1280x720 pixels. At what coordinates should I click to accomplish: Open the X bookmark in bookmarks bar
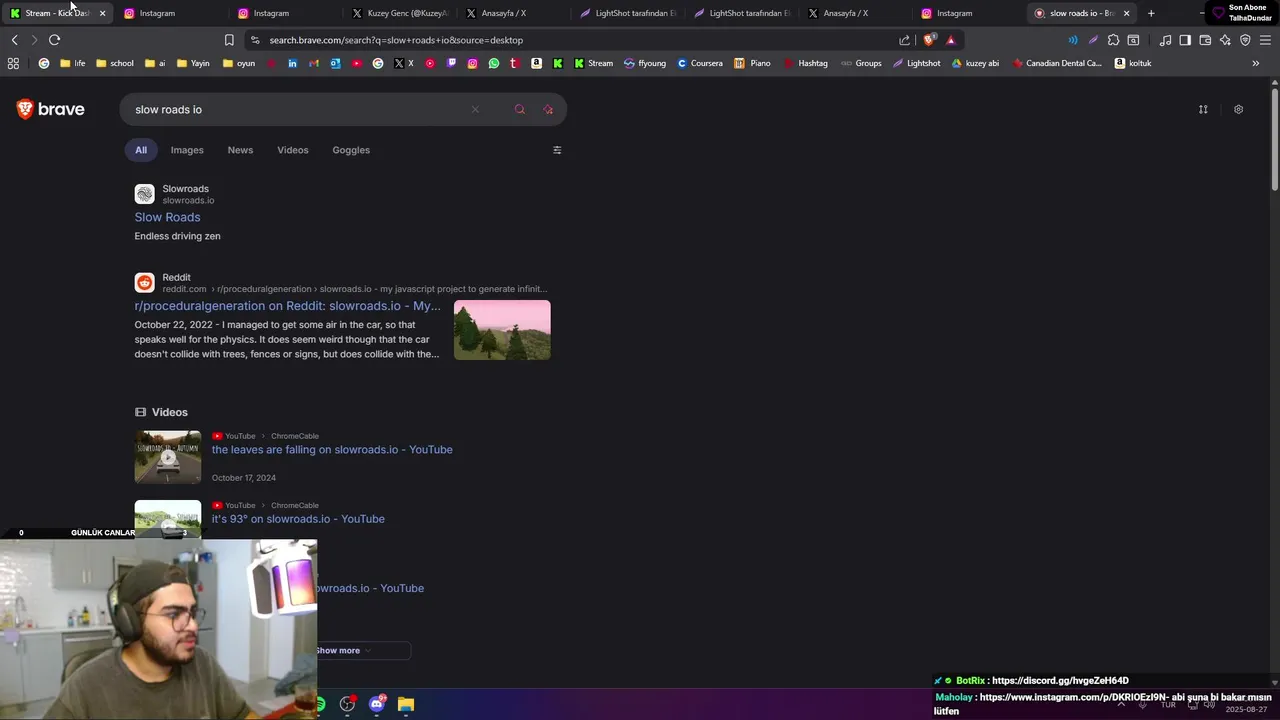[x=404, y=63]
